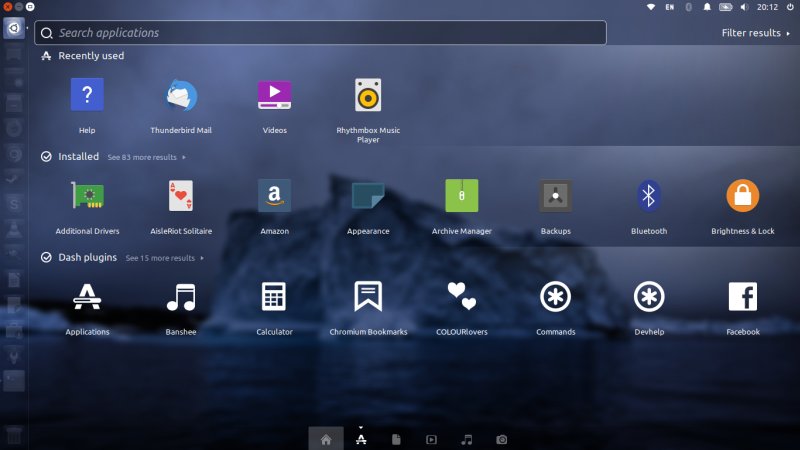Switch to the Home lens
The image size is (800, 450).
coord(326,439)
